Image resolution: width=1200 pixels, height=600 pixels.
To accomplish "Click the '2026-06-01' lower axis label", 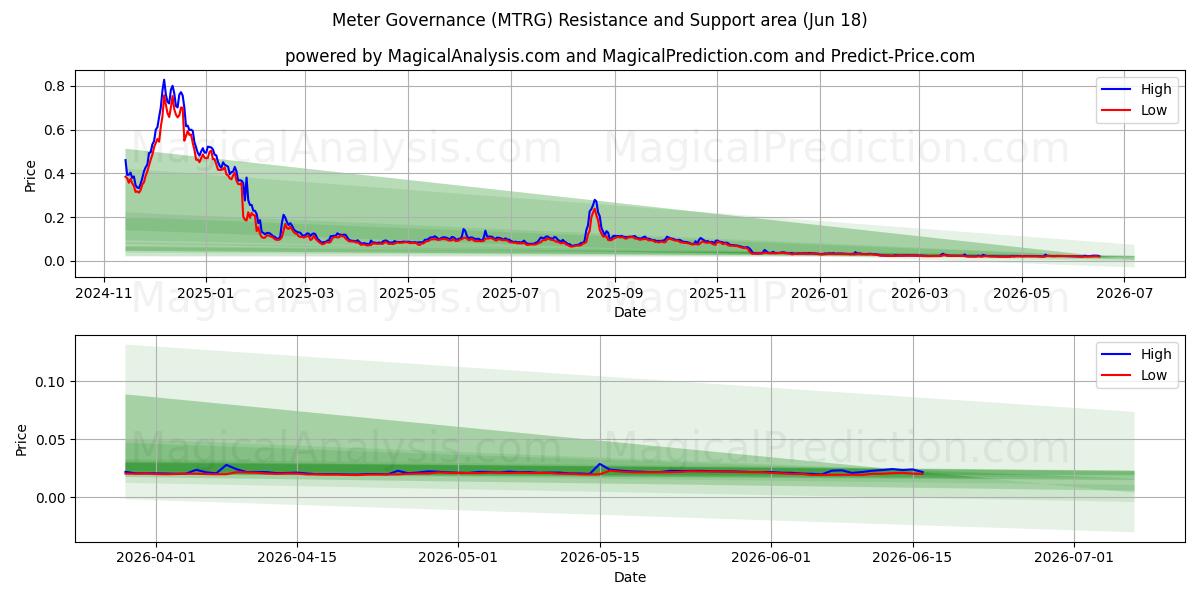I will 772,558.
